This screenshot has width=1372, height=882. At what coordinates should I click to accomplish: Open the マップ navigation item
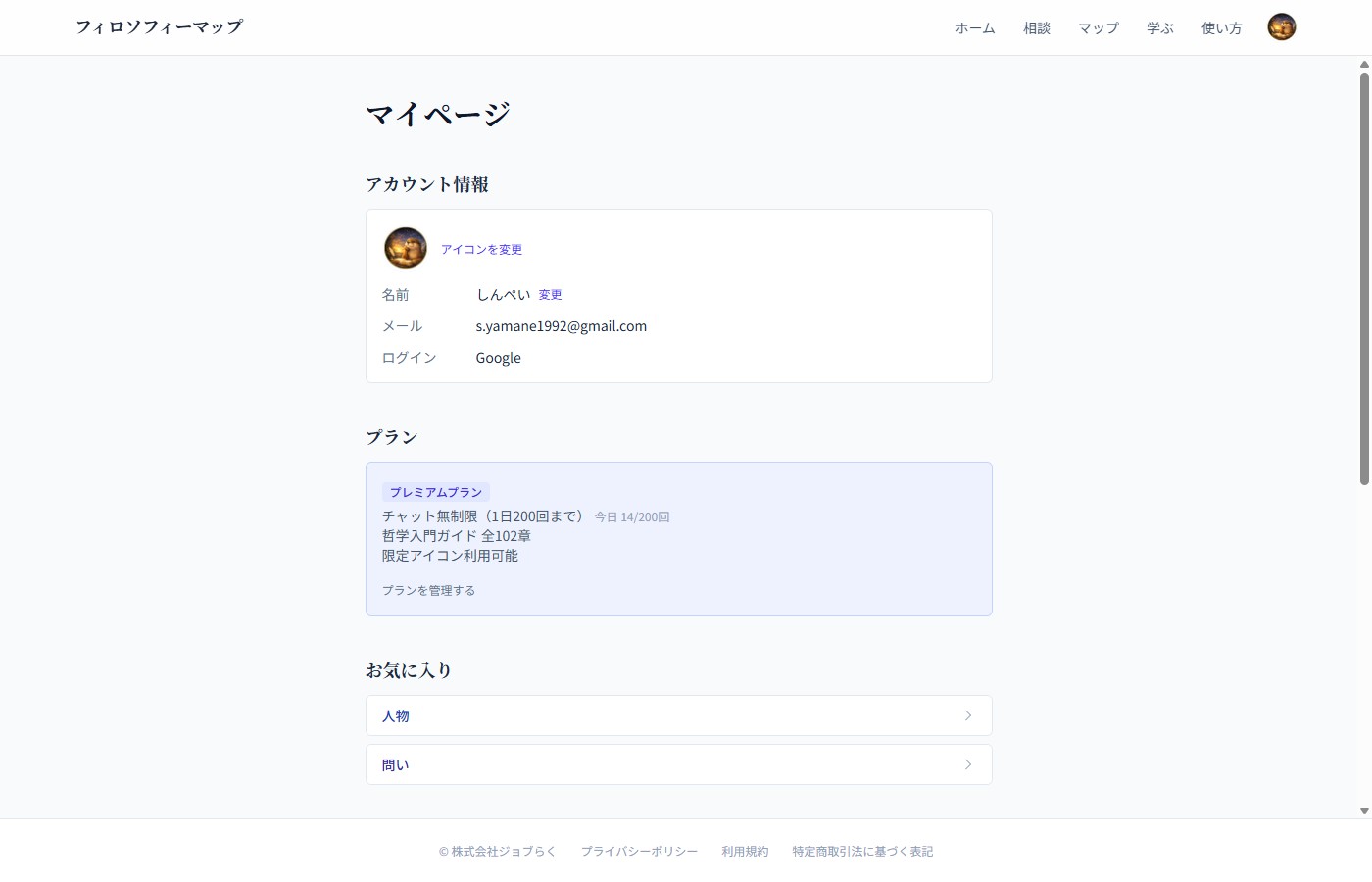pos(1098,28)
